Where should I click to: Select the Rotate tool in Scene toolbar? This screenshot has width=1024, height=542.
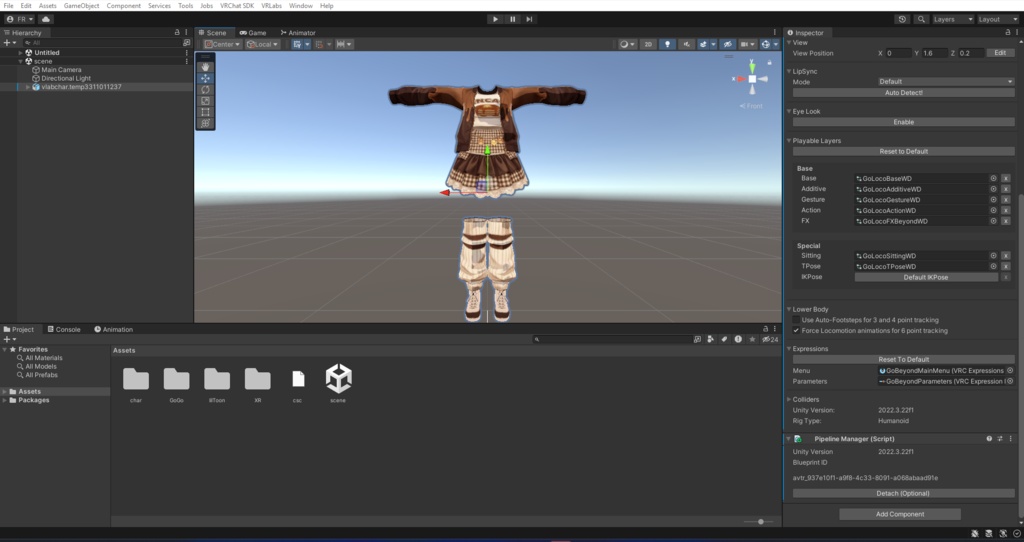point(205,89)
